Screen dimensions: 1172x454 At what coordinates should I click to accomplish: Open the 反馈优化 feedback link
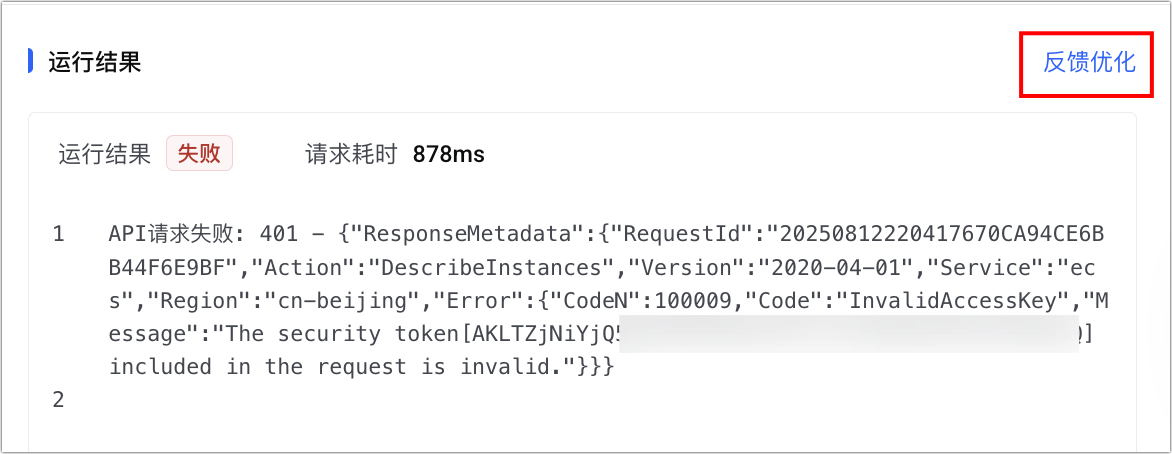click(x=1089, y=62)
